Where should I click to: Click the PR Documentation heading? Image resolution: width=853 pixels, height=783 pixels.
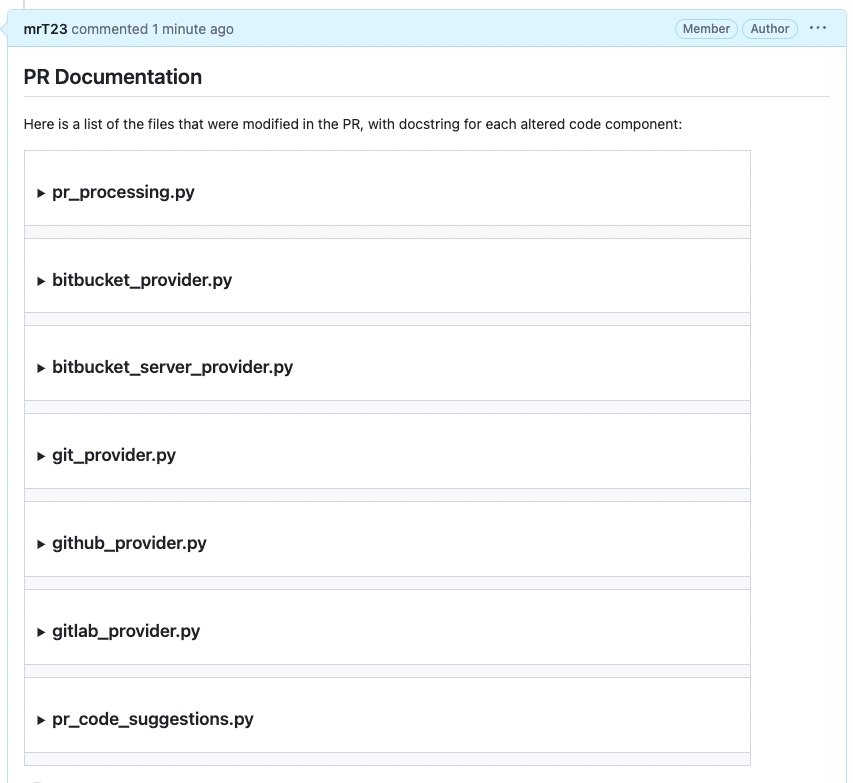[113, 77]
